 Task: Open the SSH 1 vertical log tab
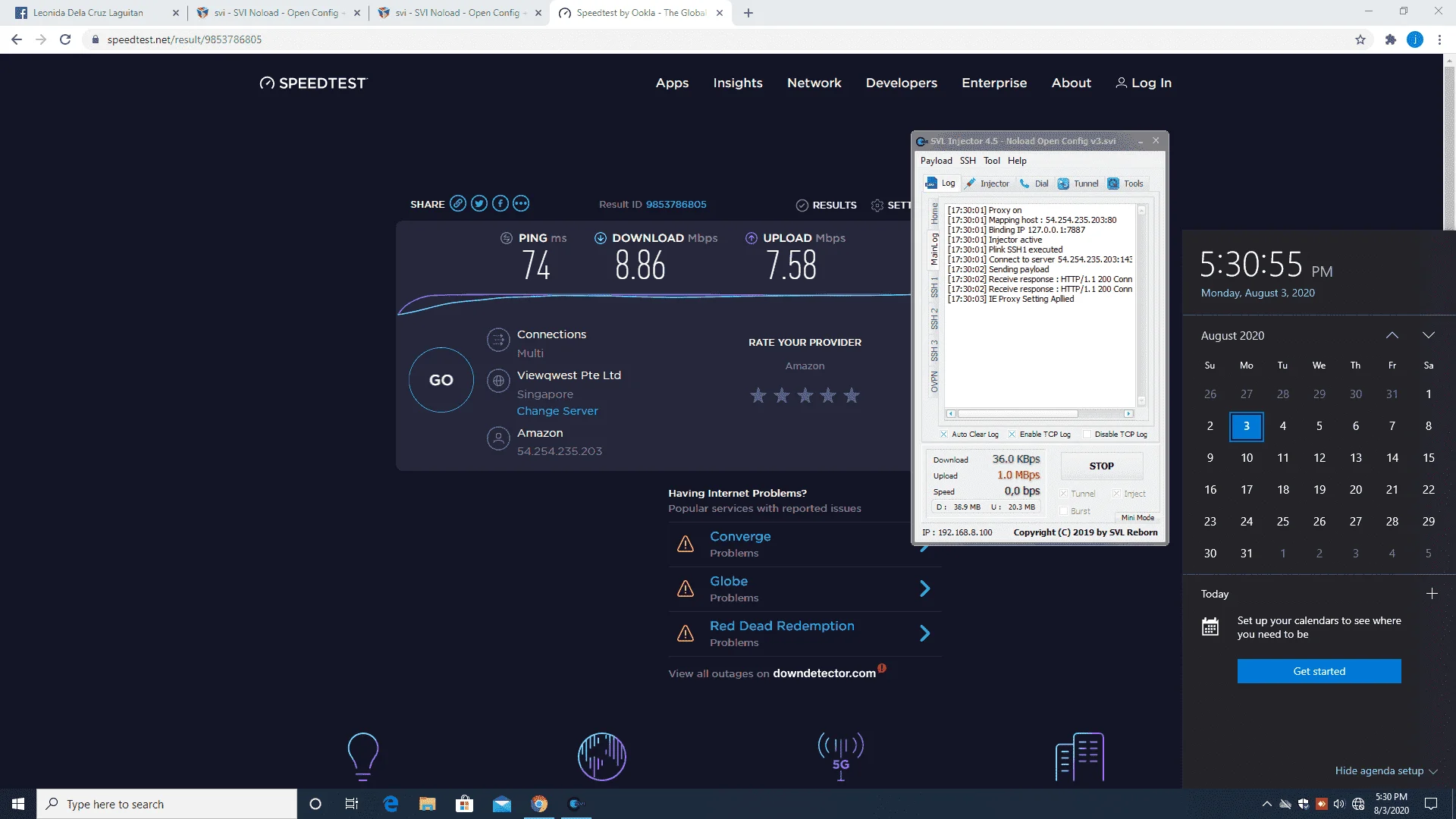934,287
